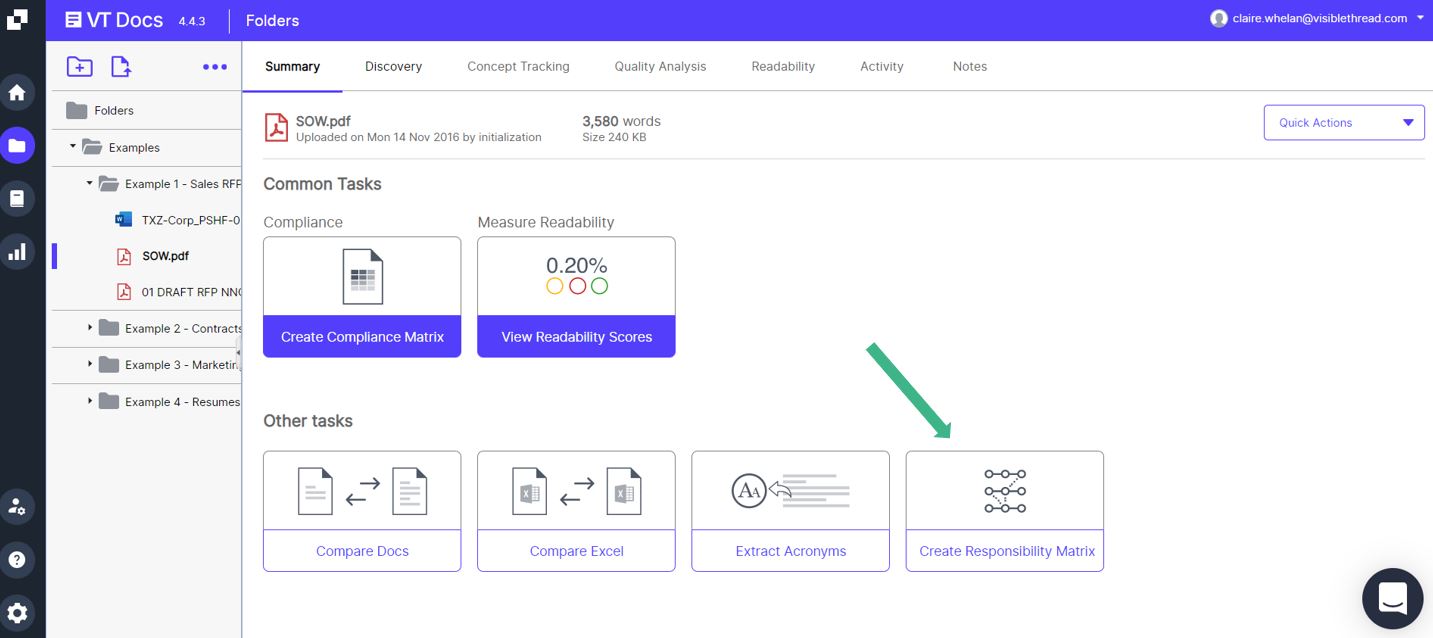Open user account menu for claire.whelan
The image size is (1433, 638).
pyautogui.click(x=1320, y=18)
